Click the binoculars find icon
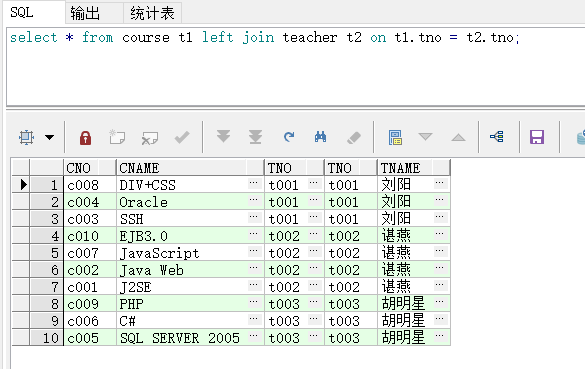The image size is (585, 369). click(320, 137)
